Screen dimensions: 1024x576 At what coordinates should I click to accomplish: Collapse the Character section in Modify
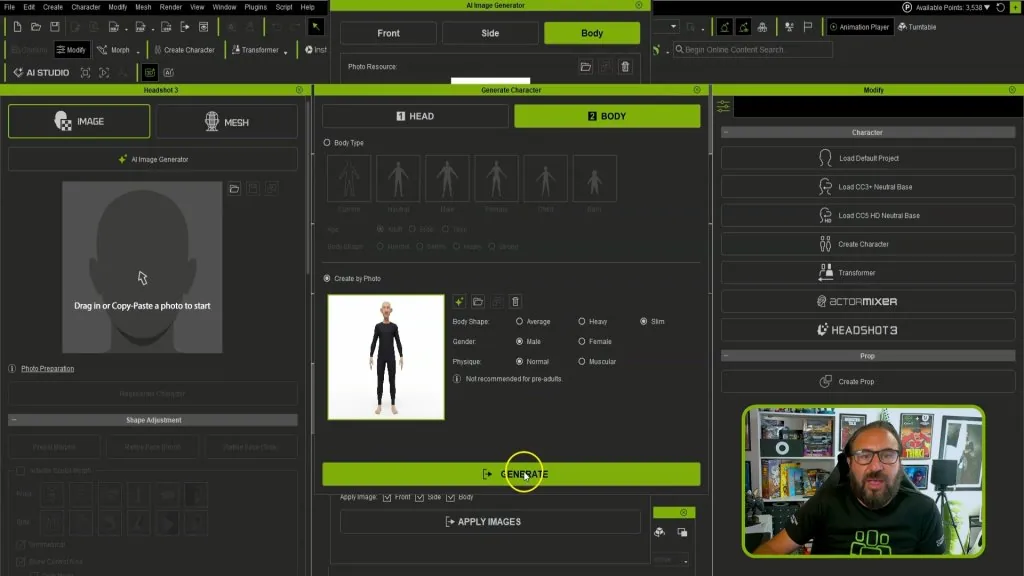point(726,133)
